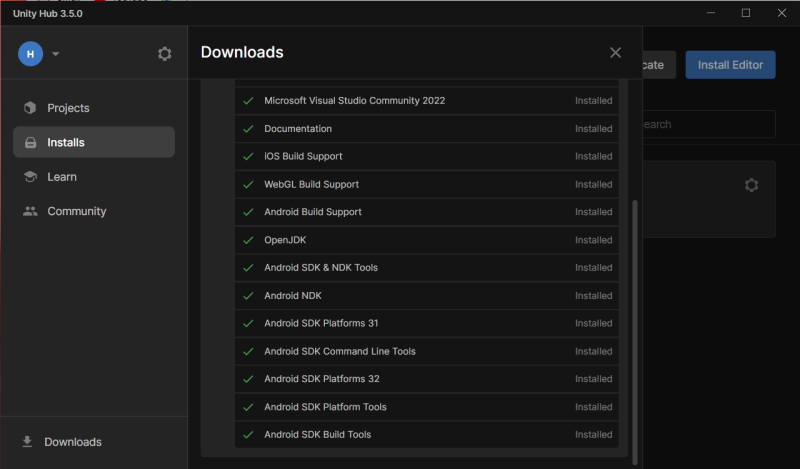Click the green checkmark beside Android Build Support

click(x=248, y=212)
